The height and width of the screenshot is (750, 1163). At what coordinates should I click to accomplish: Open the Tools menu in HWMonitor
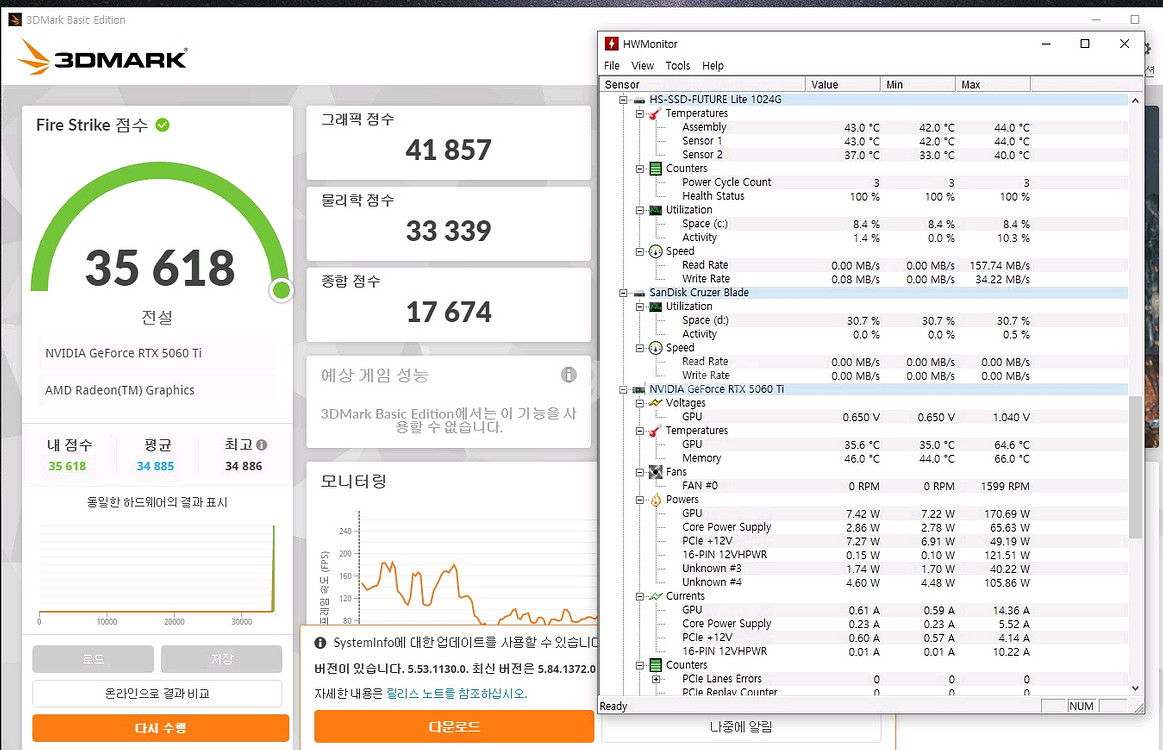pos(678,65)
